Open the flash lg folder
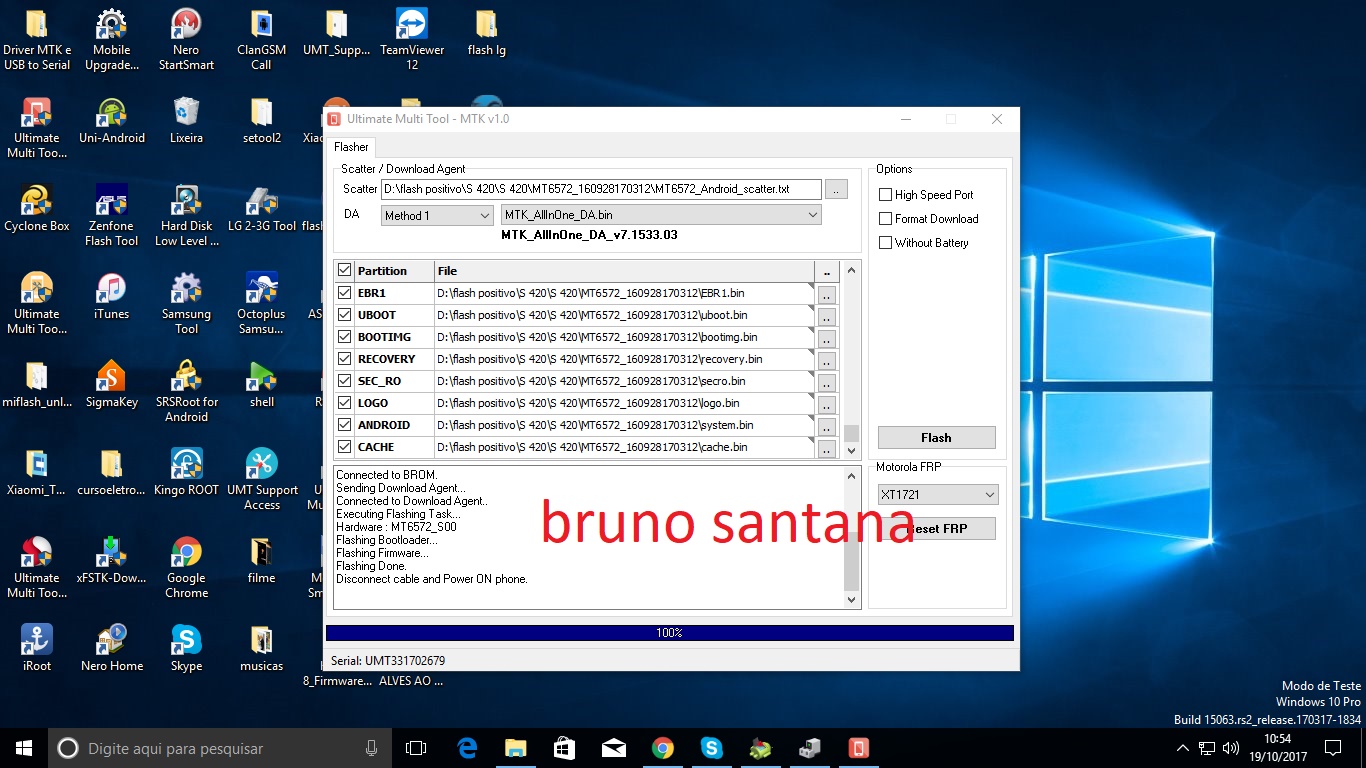Image resolution: width=1366 pixels, height=768 pixels. pyautogui.click(x=486, y=33)
